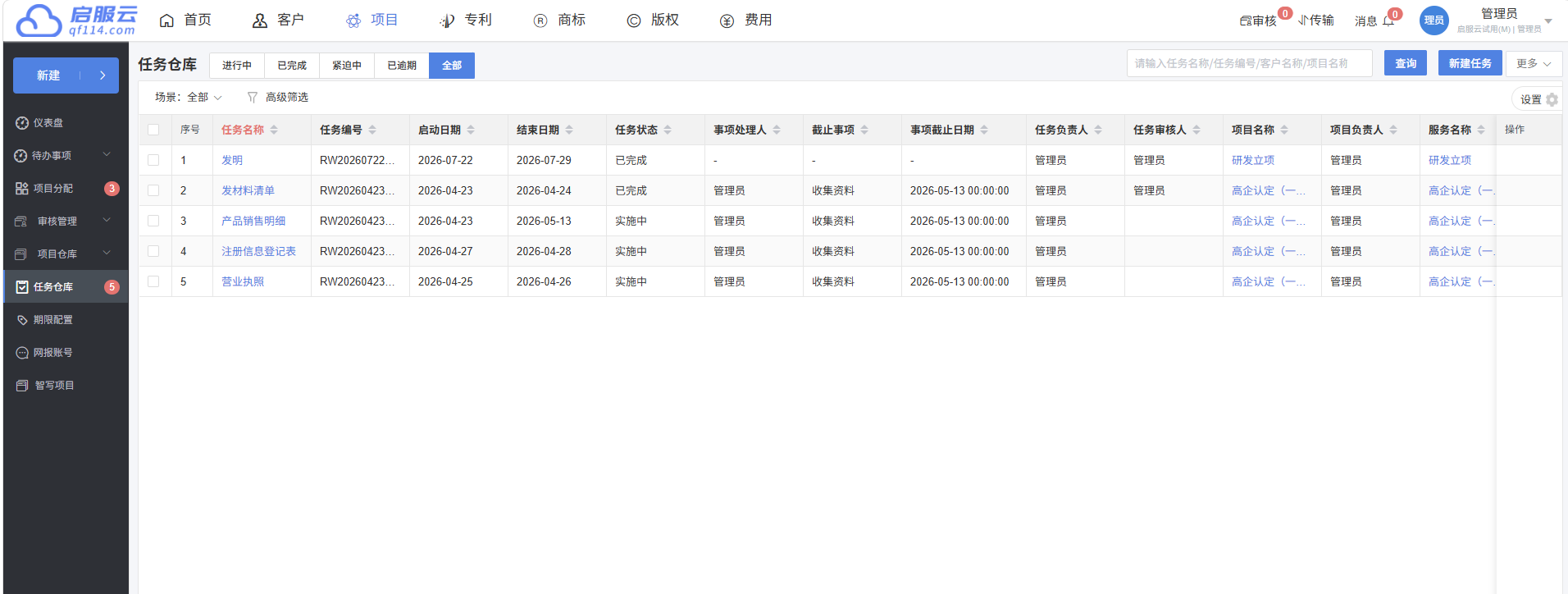The image size is (1568, 594).
Task: Open the 发材料清单 task link
Action: tap(248, 190)
